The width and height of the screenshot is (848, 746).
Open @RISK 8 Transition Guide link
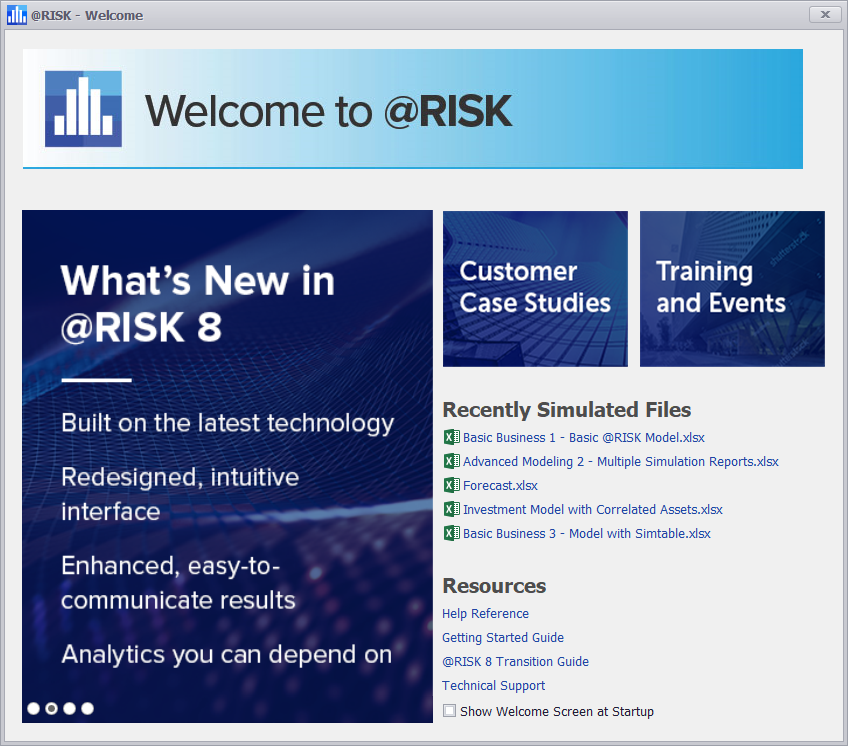tap(515, 662)
